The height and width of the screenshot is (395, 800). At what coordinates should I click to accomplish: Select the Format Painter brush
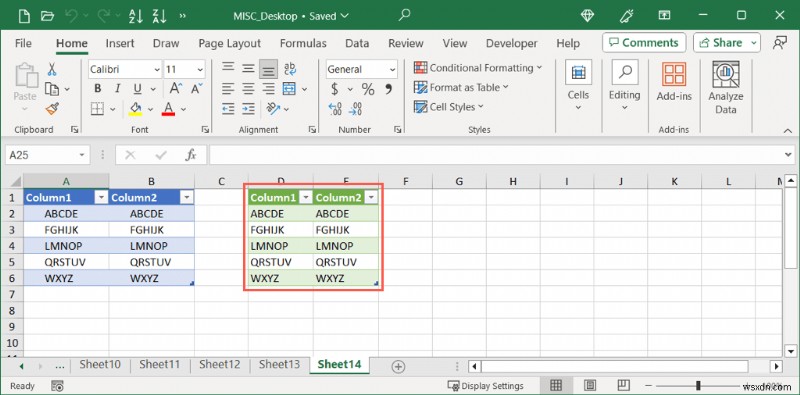(52, 108)
